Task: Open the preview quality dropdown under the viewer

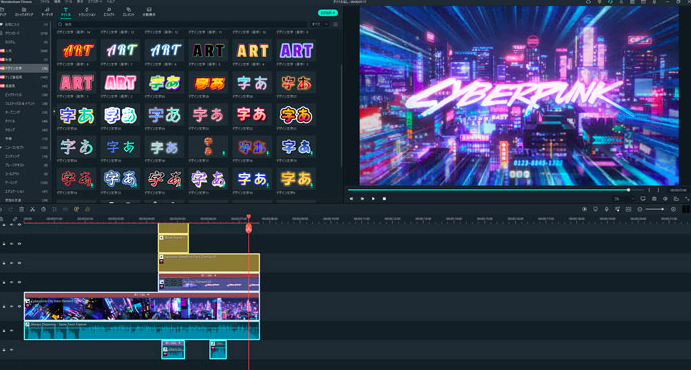Action: (623, 199)
